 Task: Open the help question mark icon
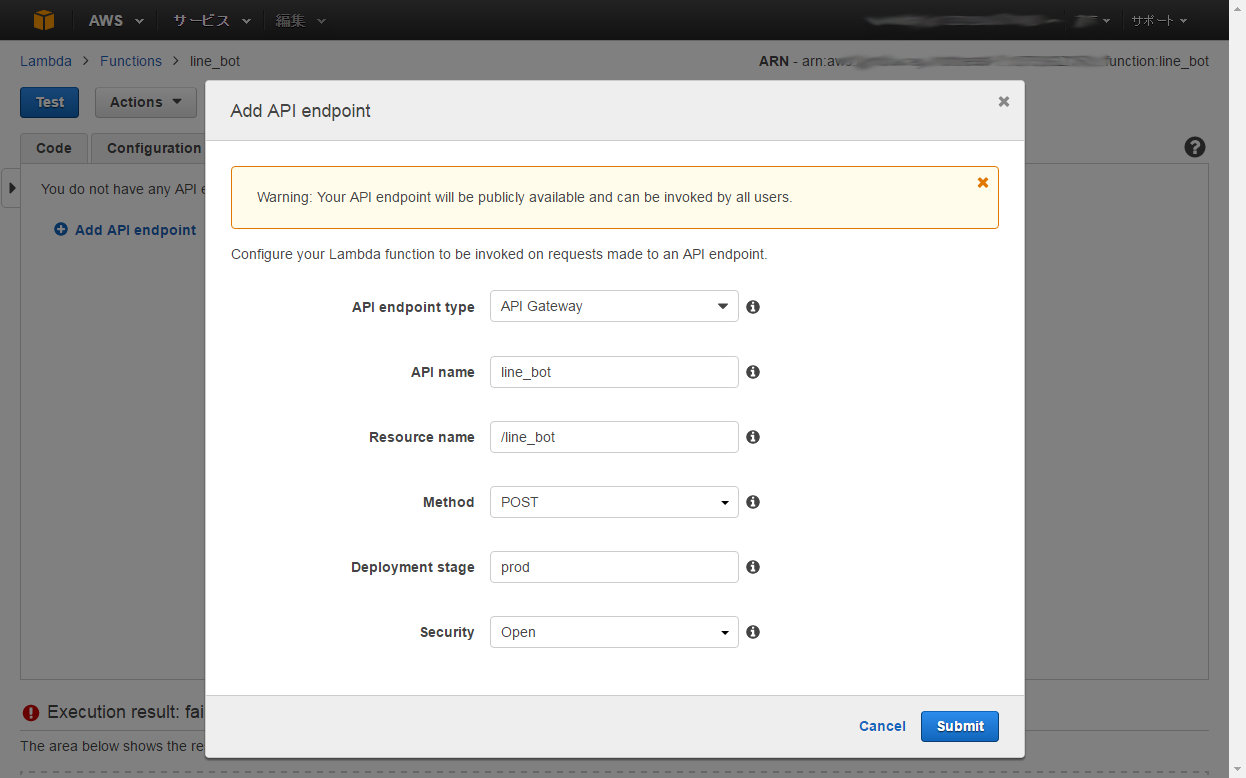tap(1194, 147)
